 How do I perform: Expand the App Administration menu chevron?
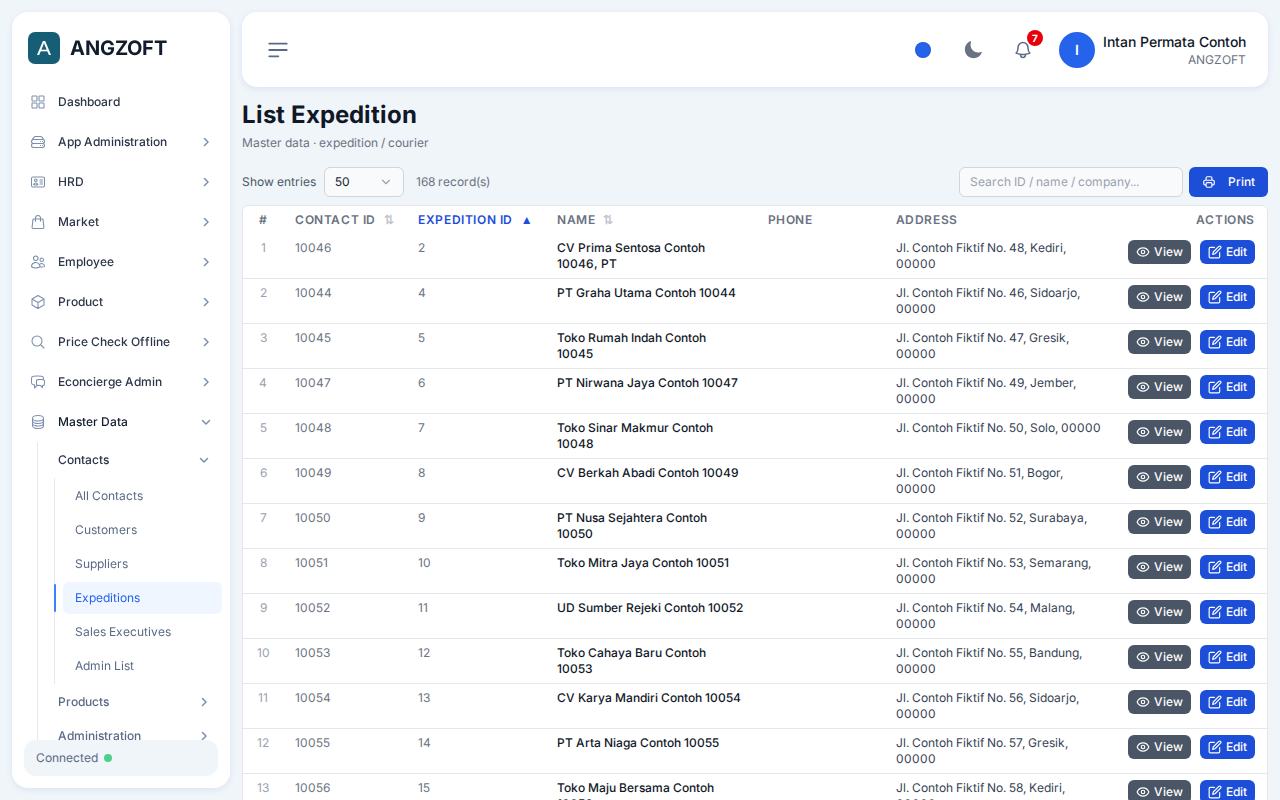(206, 142)
